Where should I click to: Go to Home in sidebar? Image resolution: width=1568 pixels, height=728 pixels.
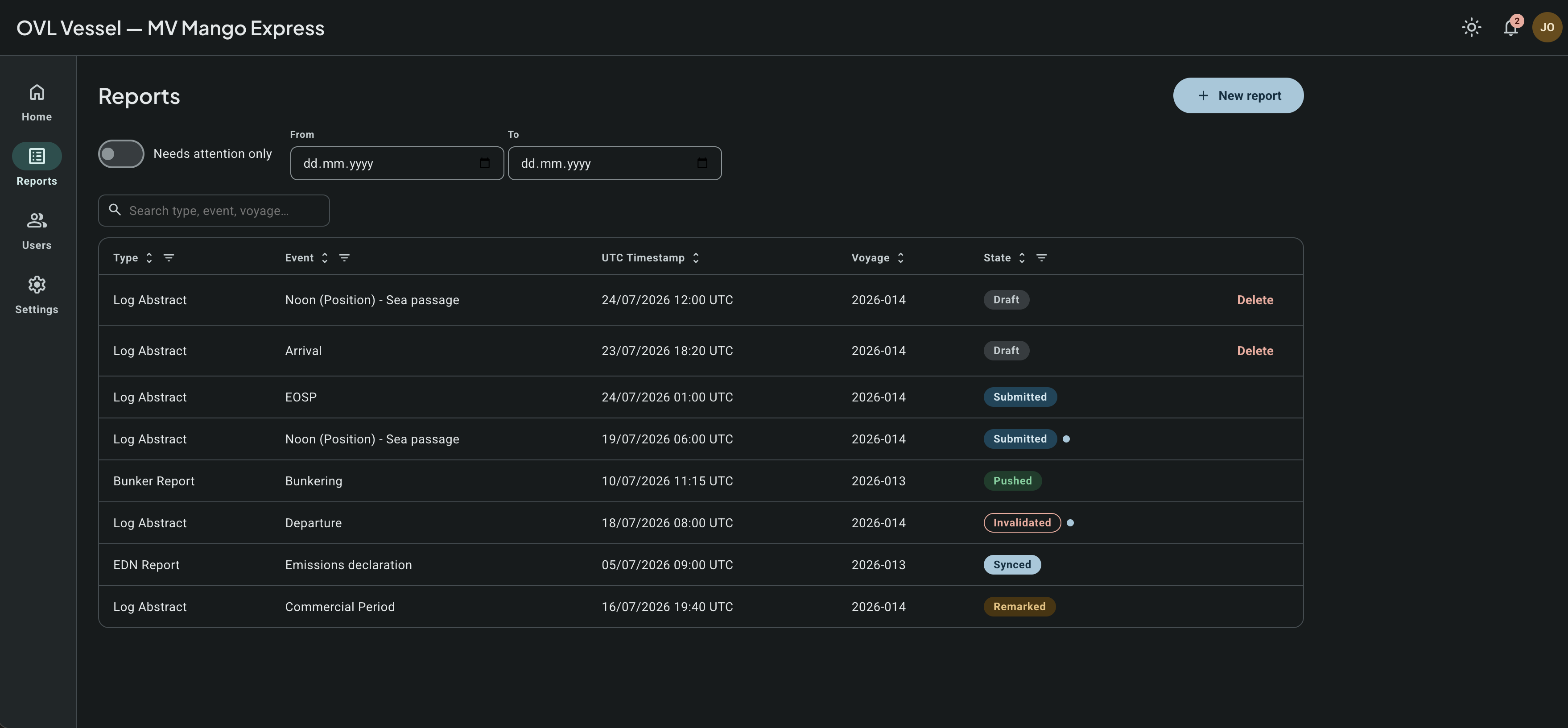pyautogui.click(x=37, y=103)
